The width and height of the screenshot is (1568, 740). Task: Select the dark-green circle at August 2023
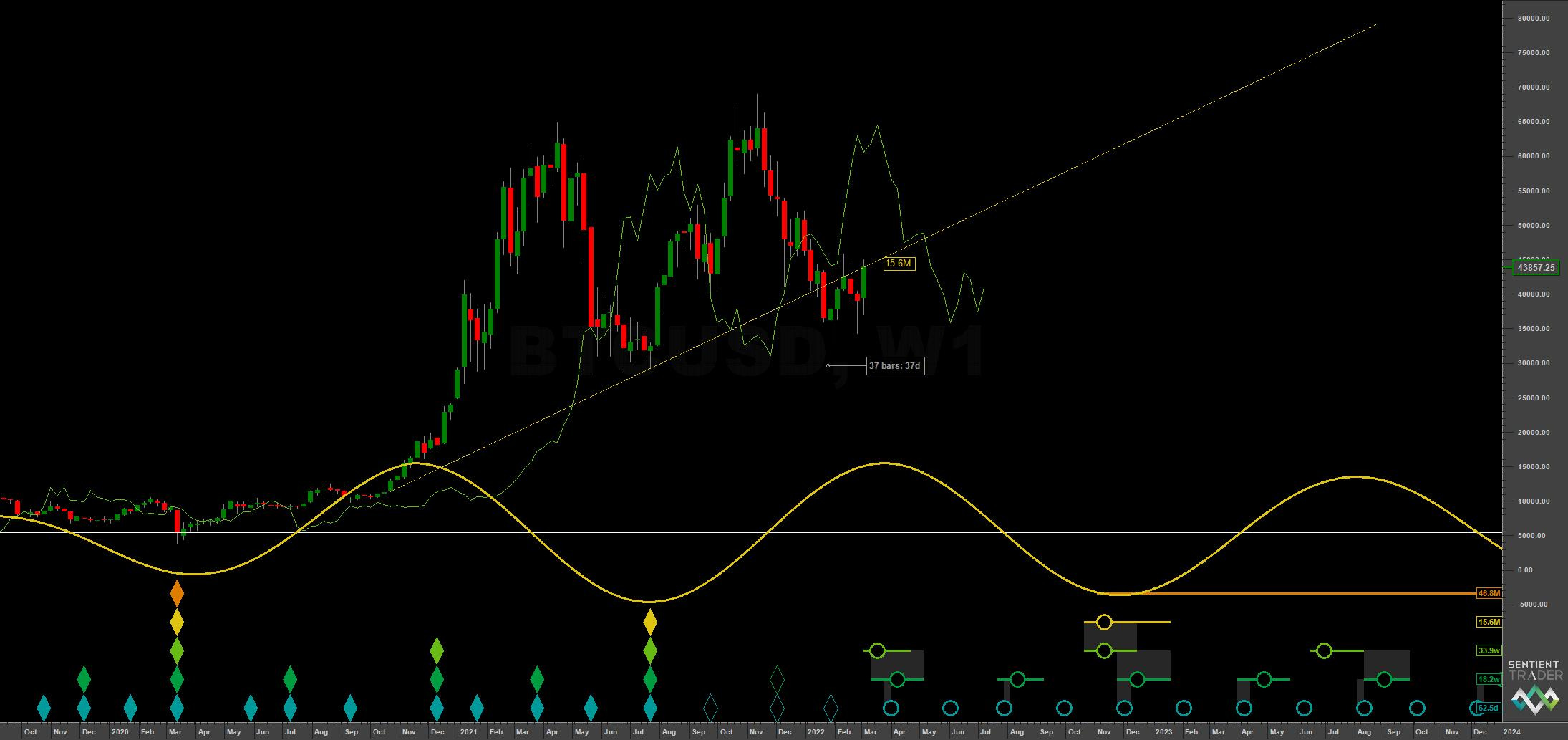(1384, 678)
